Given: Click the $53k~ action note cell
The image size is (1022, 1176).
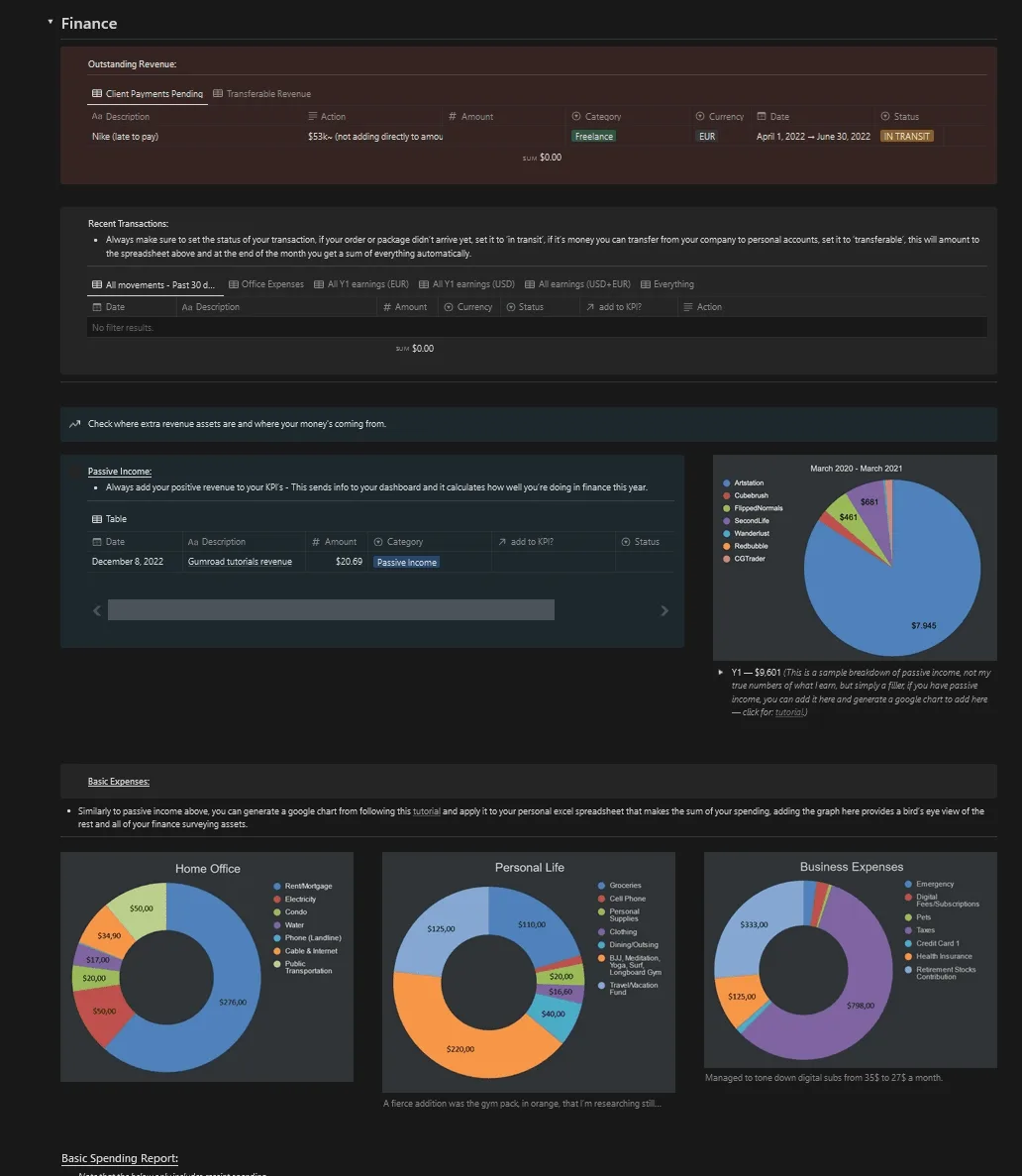Looking at the screenshot, I should click(375, 137).
